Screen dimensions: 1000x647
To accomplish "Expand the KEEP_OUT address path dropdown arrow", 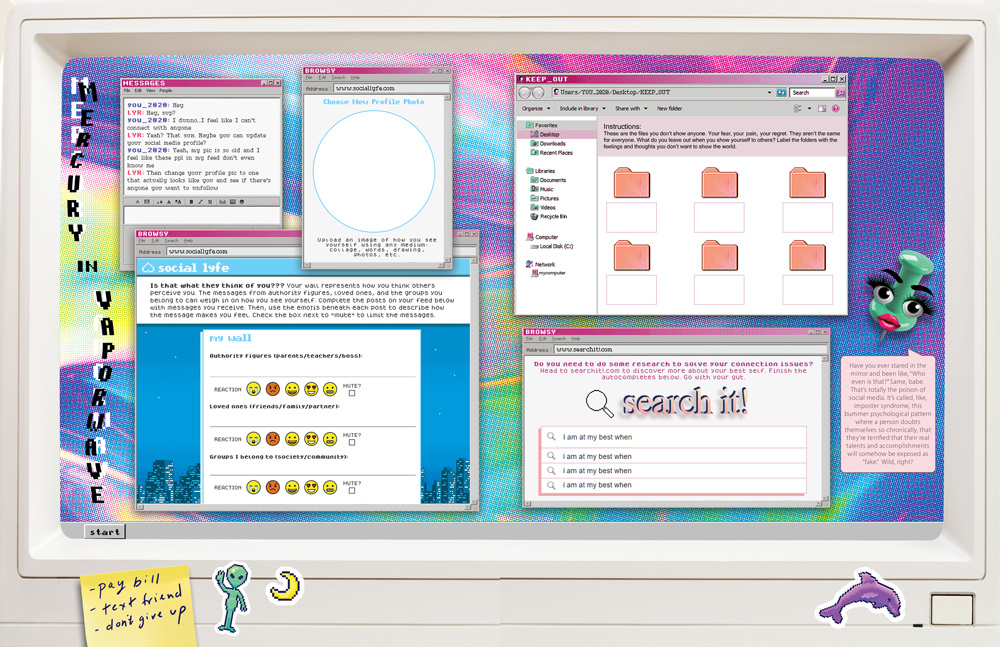I will point(770,93).
